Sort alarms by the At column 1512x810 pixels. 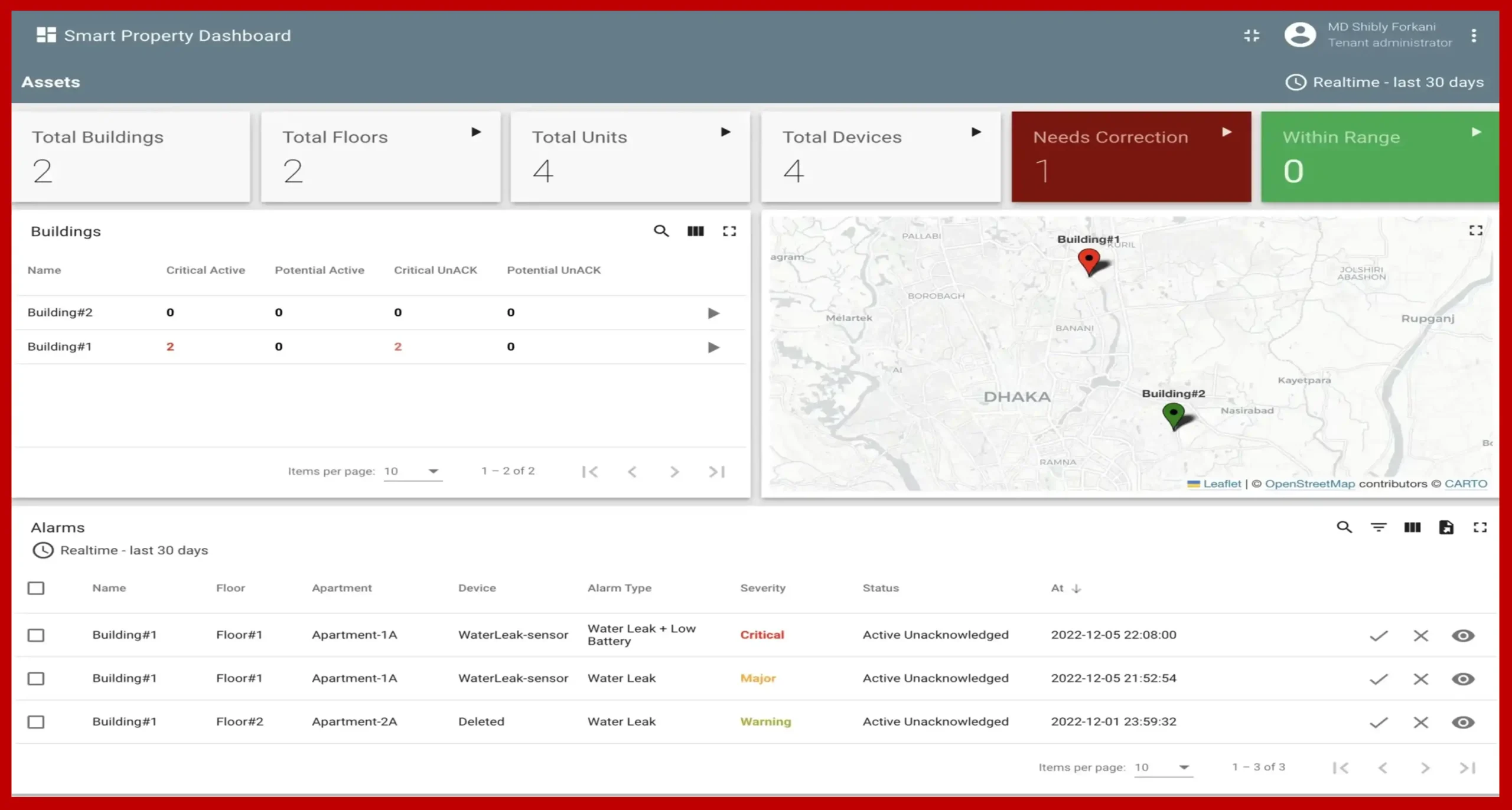pos(1066,588)
